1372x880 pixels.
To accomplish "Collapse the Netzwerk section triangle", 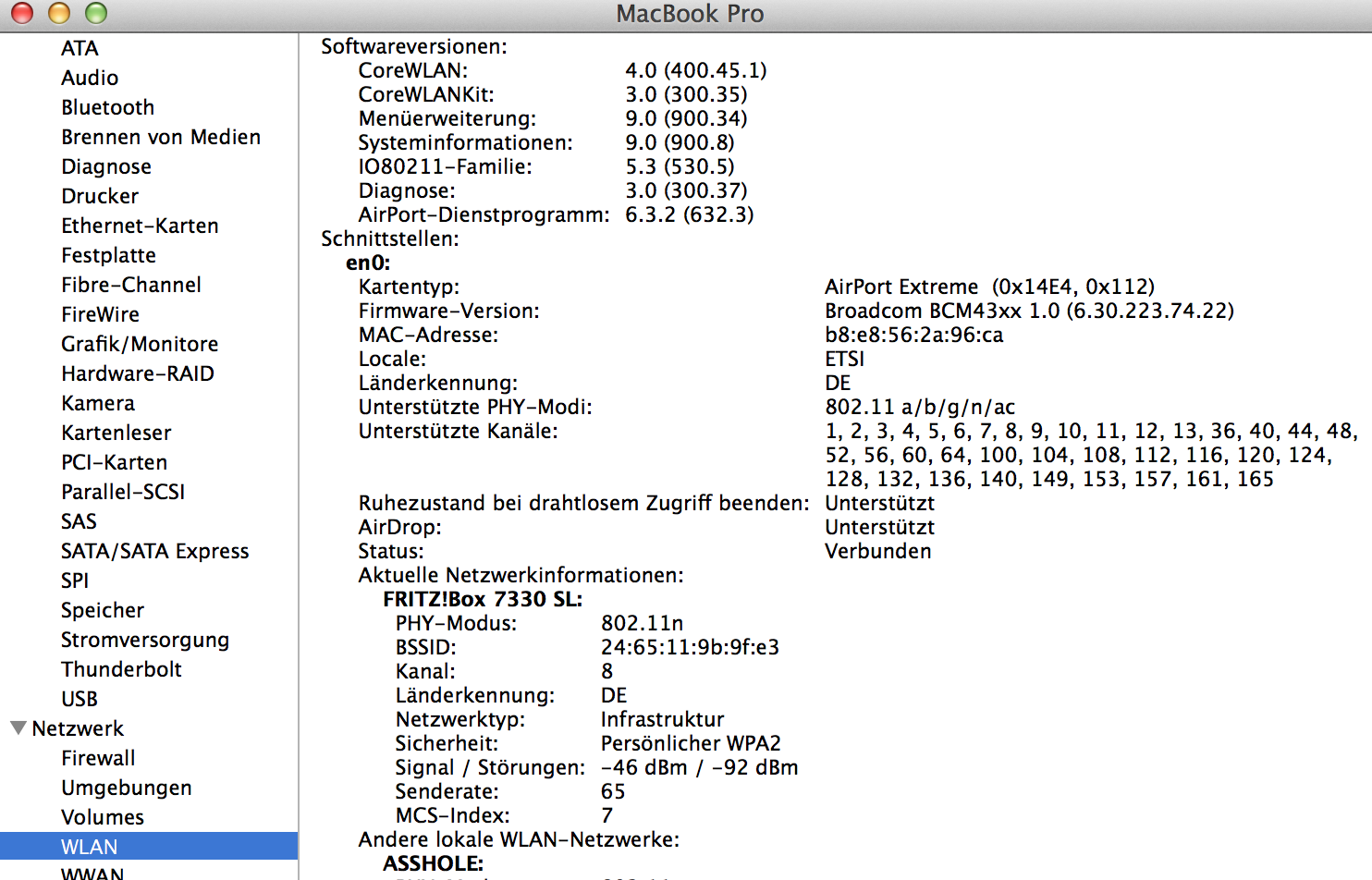I will point(18,728).
